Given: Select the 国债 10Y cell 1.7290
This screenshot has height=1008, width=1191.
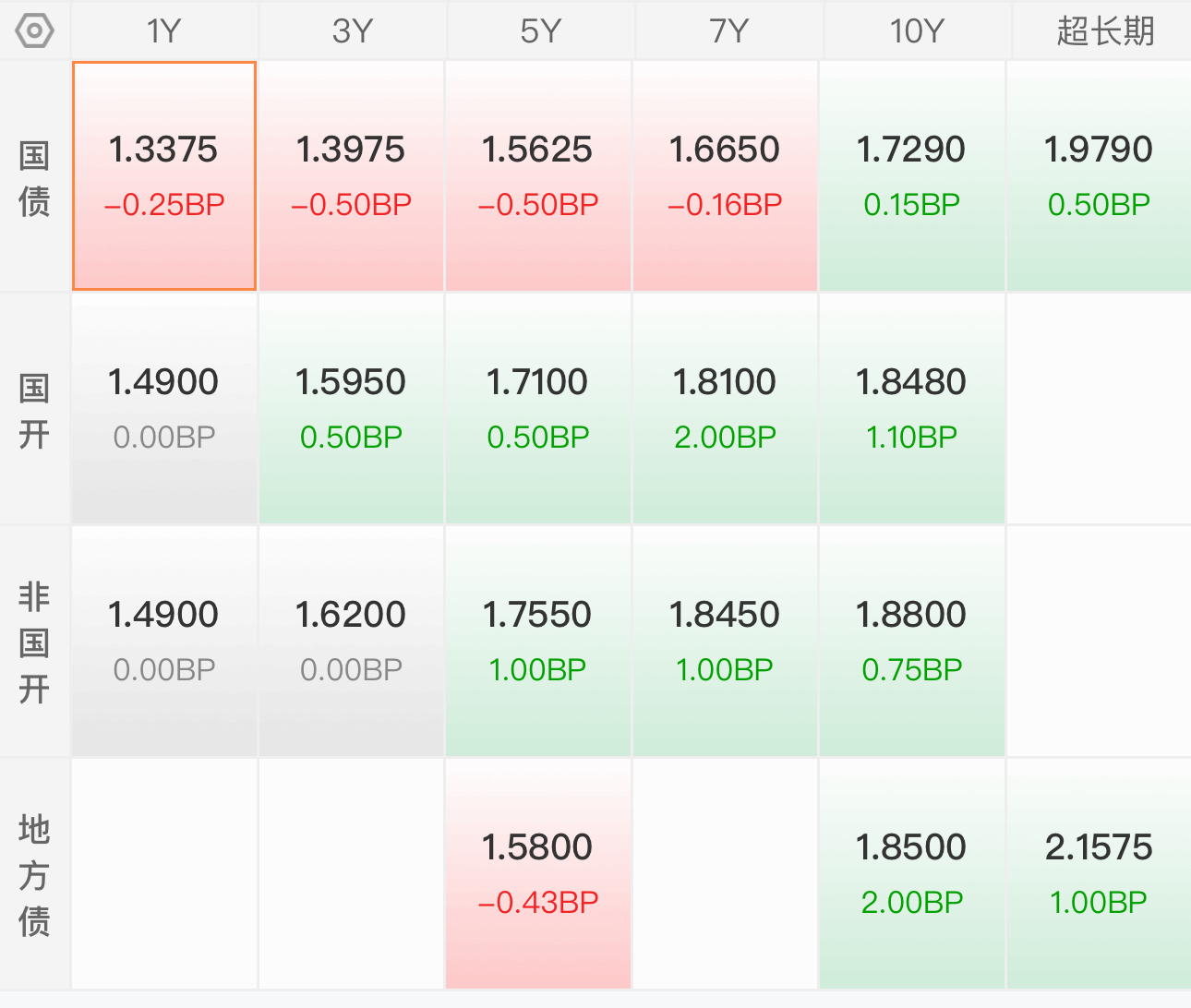Looking at the screenshot, I should (911, 176).
